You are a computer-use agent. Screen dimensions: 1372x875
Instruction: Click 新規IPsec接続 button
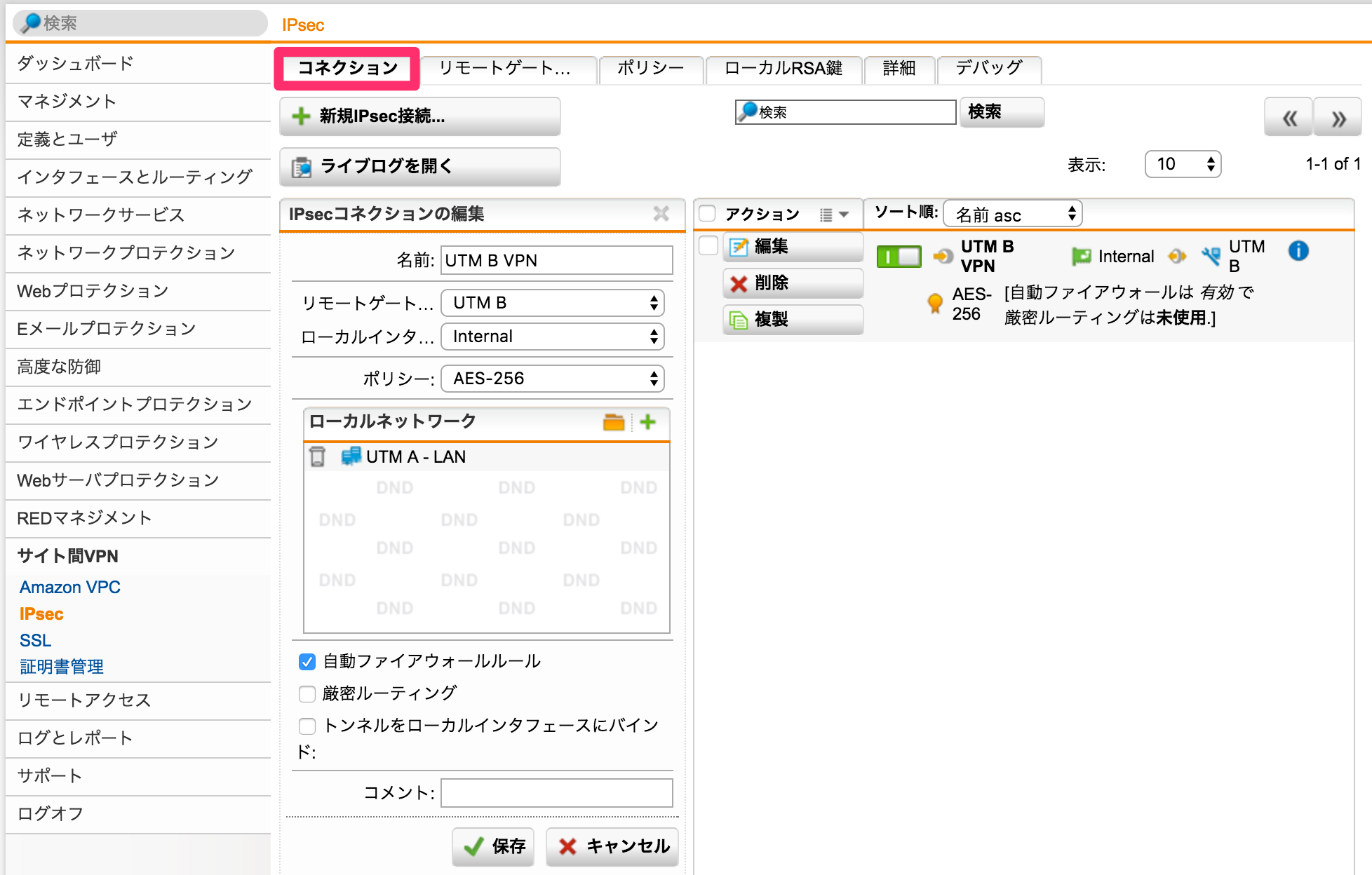[420, 116]
